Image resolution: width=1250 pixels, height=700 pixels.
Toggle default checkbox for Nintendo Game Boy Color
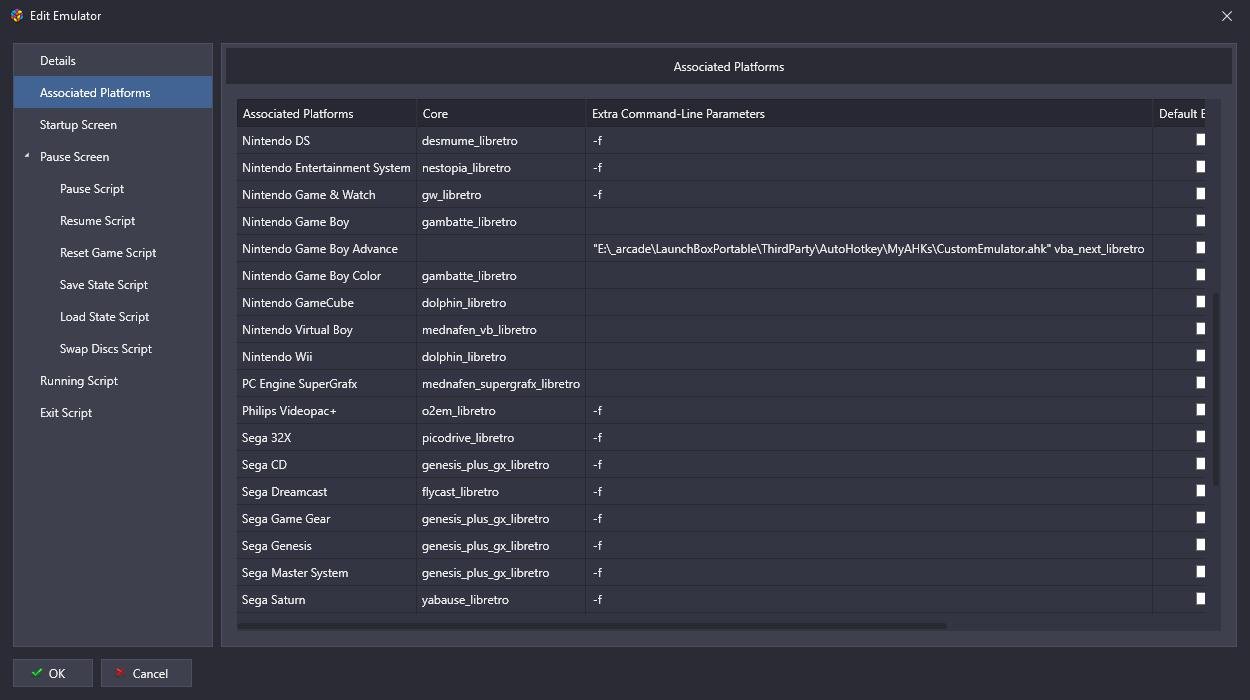tap(1201, 275)
